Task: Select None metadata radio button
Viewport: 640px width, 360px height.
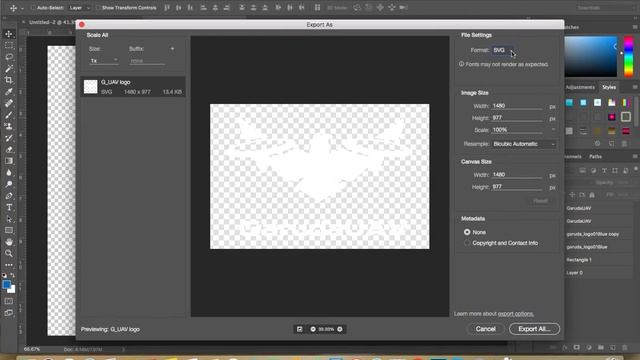Action: click(467, 232)
